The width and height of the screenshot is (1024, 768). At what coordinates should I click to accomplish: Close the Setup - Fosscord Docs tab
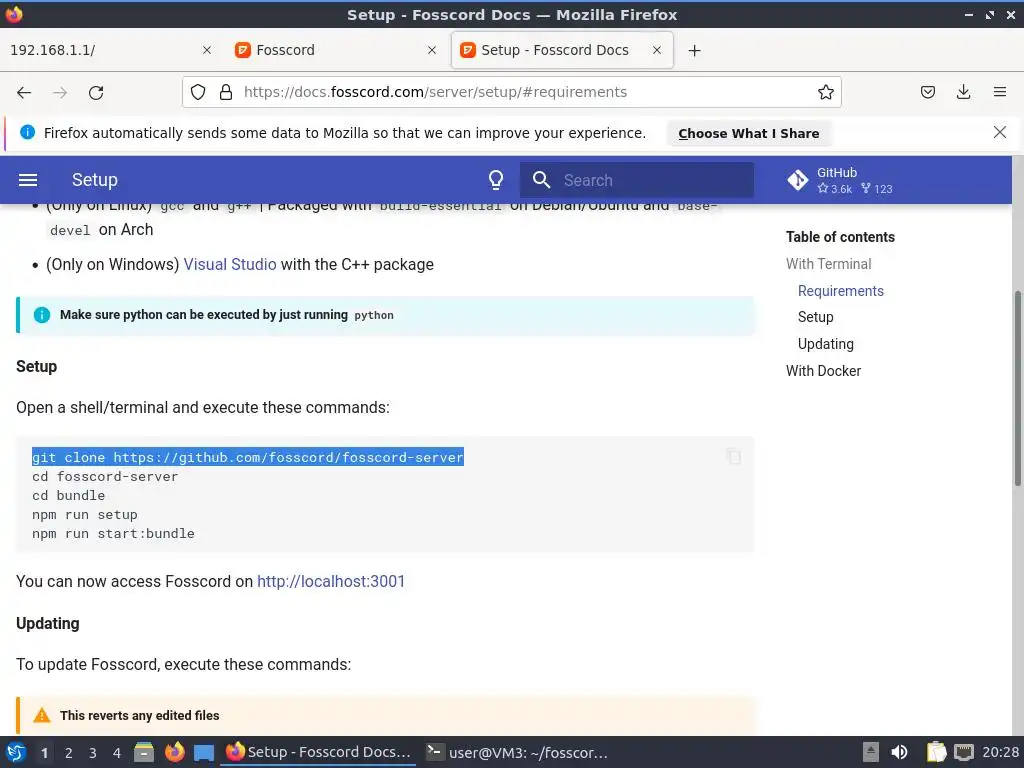point(657,50)
